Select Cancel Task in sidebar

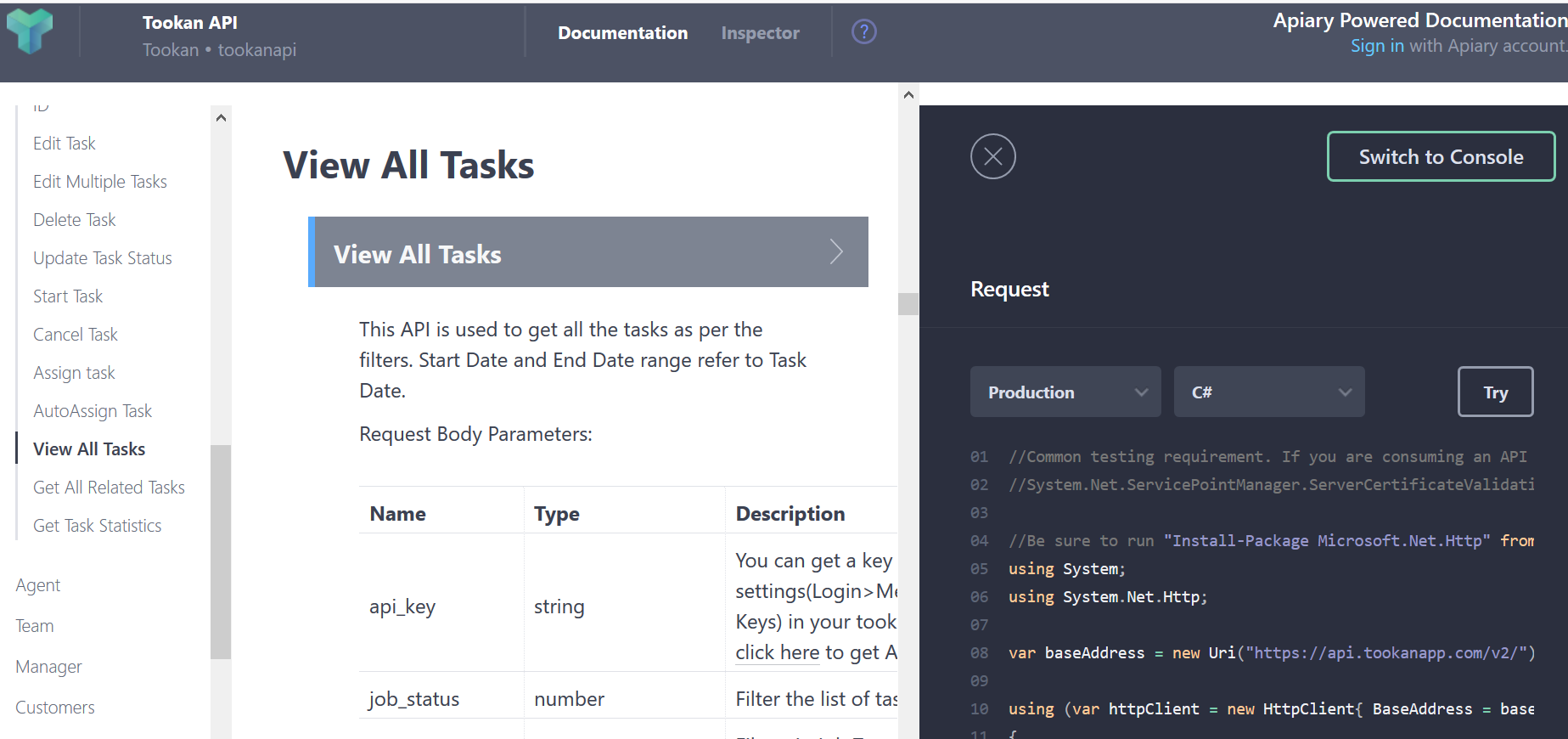[x=76, y=335]
